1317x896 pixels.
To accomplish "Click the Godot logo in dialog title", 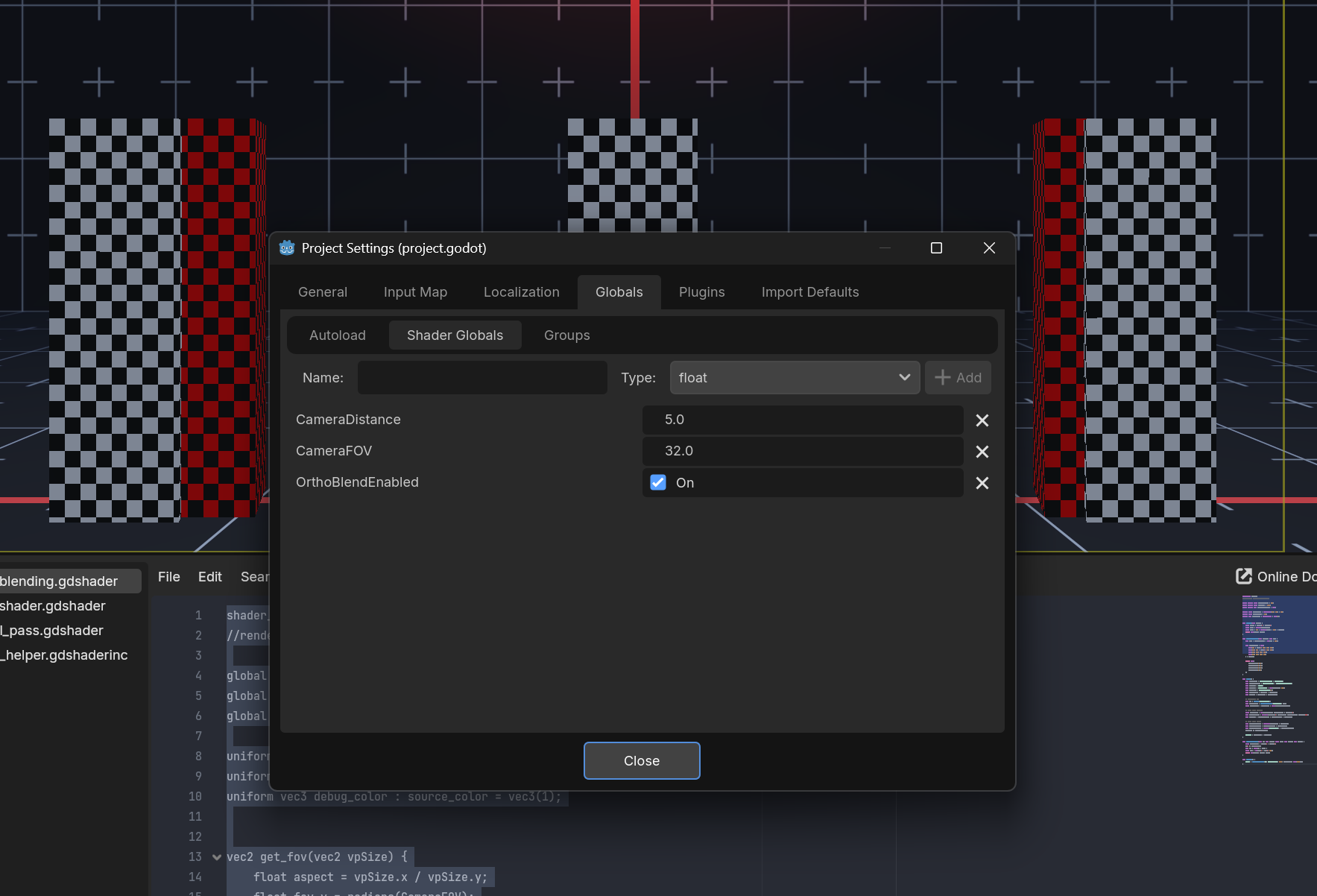I will click(287, 248).
